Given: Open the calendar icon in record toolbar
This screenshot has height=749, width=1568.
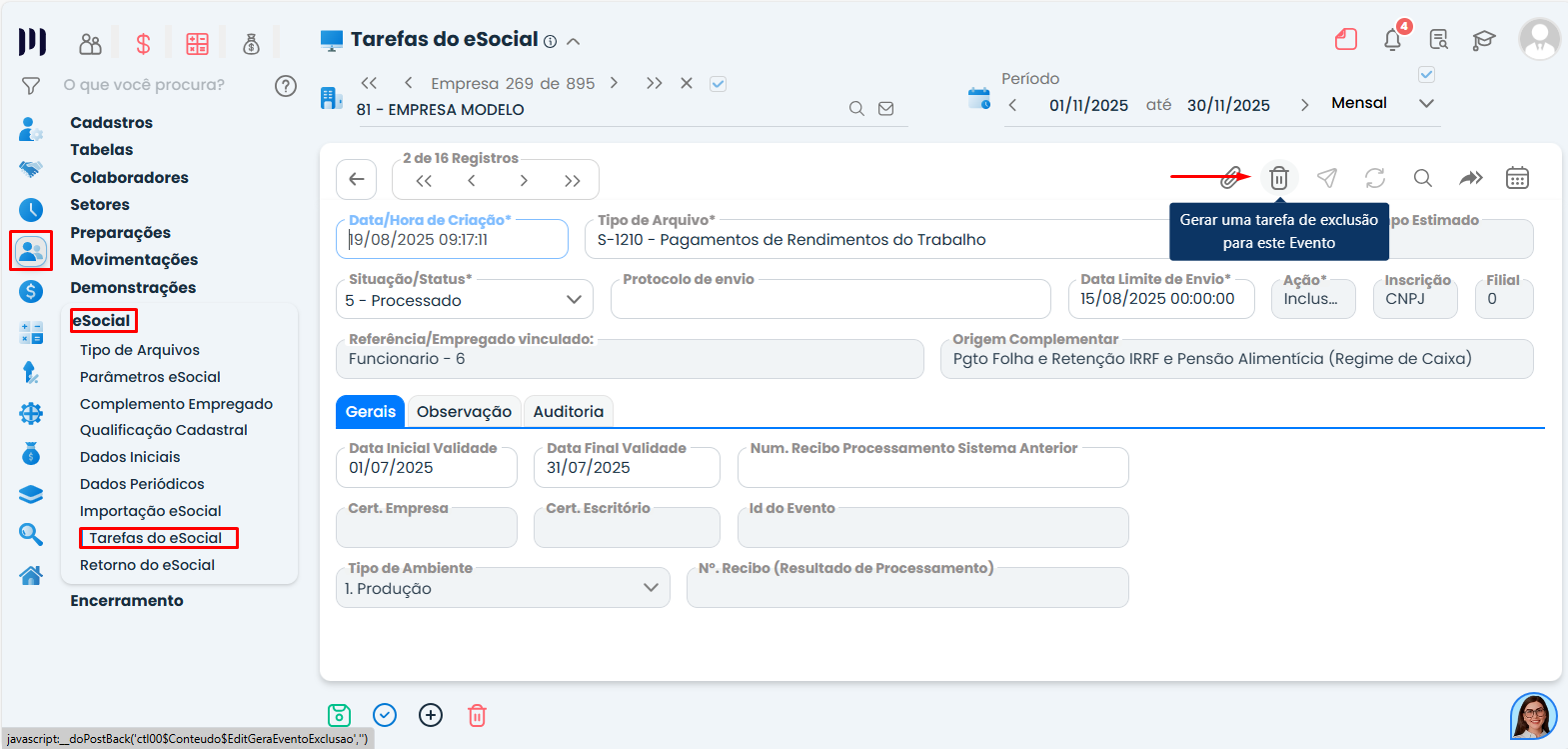Looking at the screenshot, I should pyautogui.click(x=1517, y=178).
